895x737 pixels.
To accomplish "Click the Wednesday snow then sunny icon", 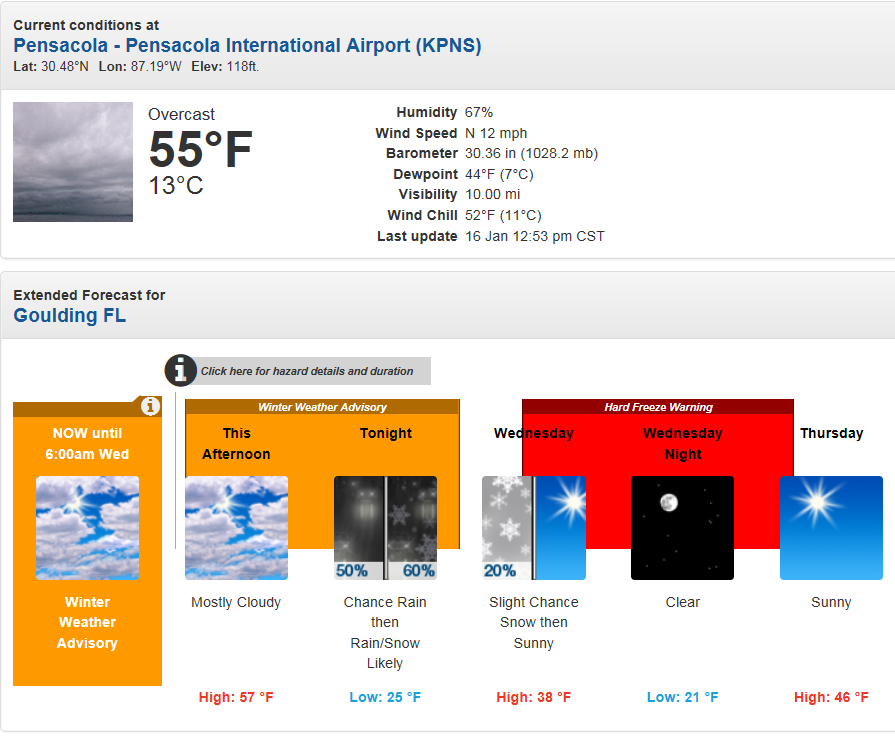I will [533, 528].
